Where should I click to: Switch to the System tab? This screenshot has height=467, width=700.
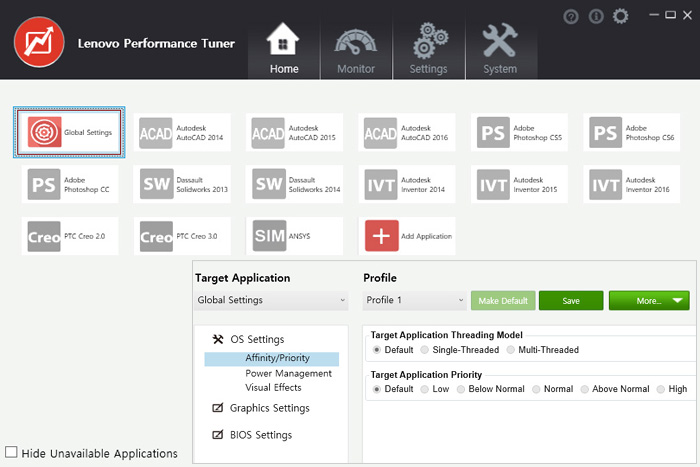coord(500,49)
